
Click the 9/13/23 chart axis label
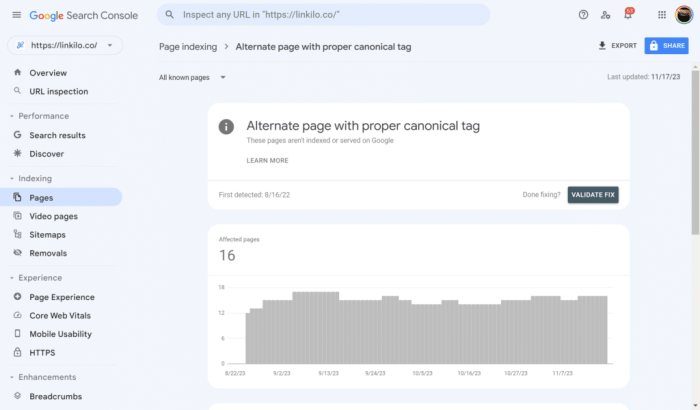pos(328,373)
